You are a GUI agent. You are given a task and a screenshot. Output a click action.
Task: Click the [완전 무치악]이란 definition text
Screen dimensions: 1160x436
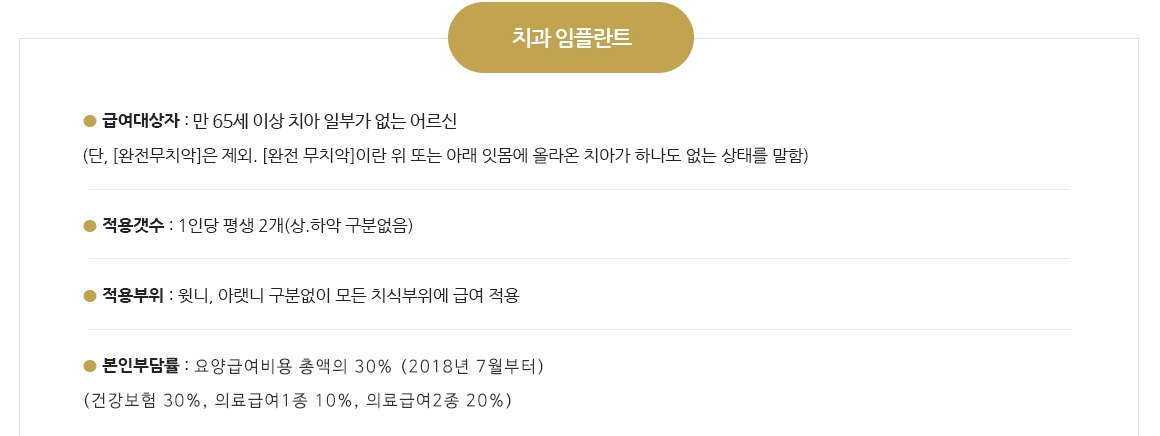535,157
